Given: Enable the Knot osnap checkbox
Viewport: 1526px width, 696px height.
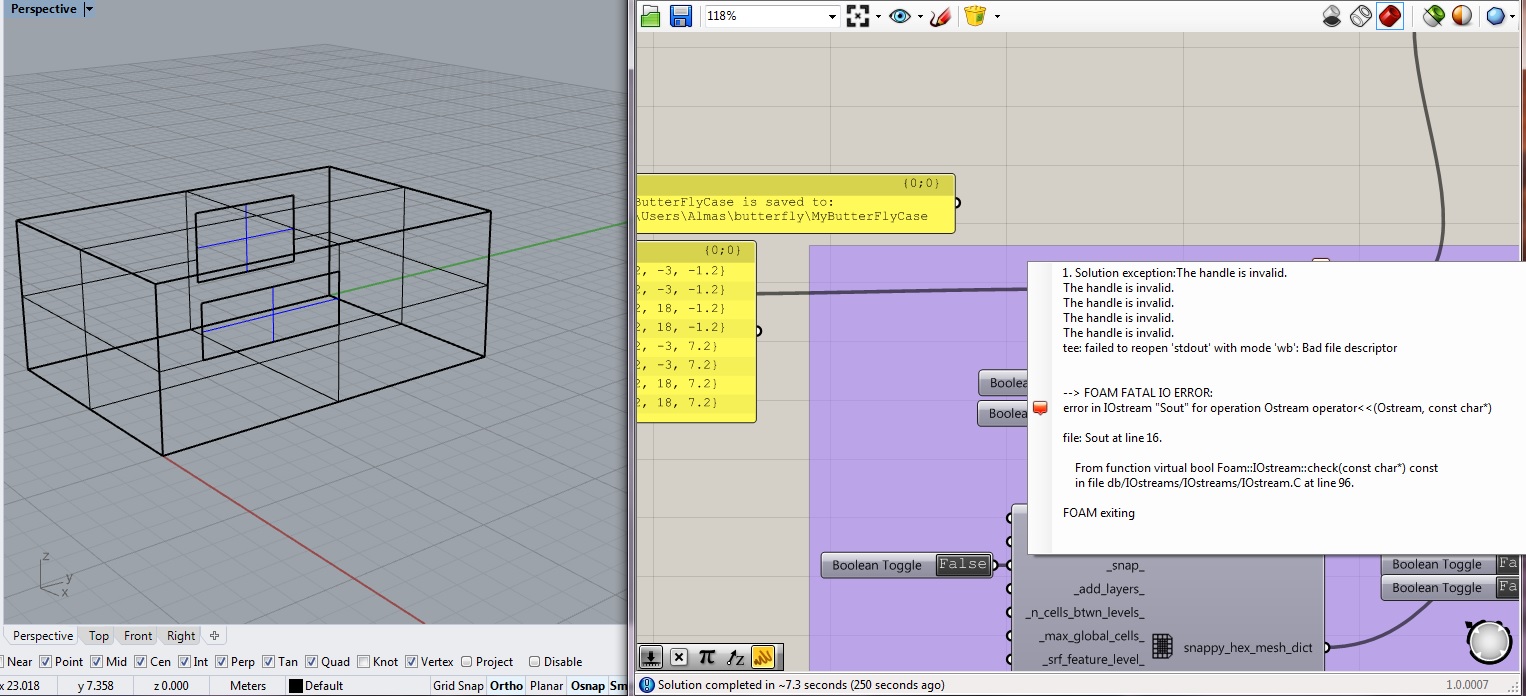Looking at the screenshot, I should tap(363, 662).
